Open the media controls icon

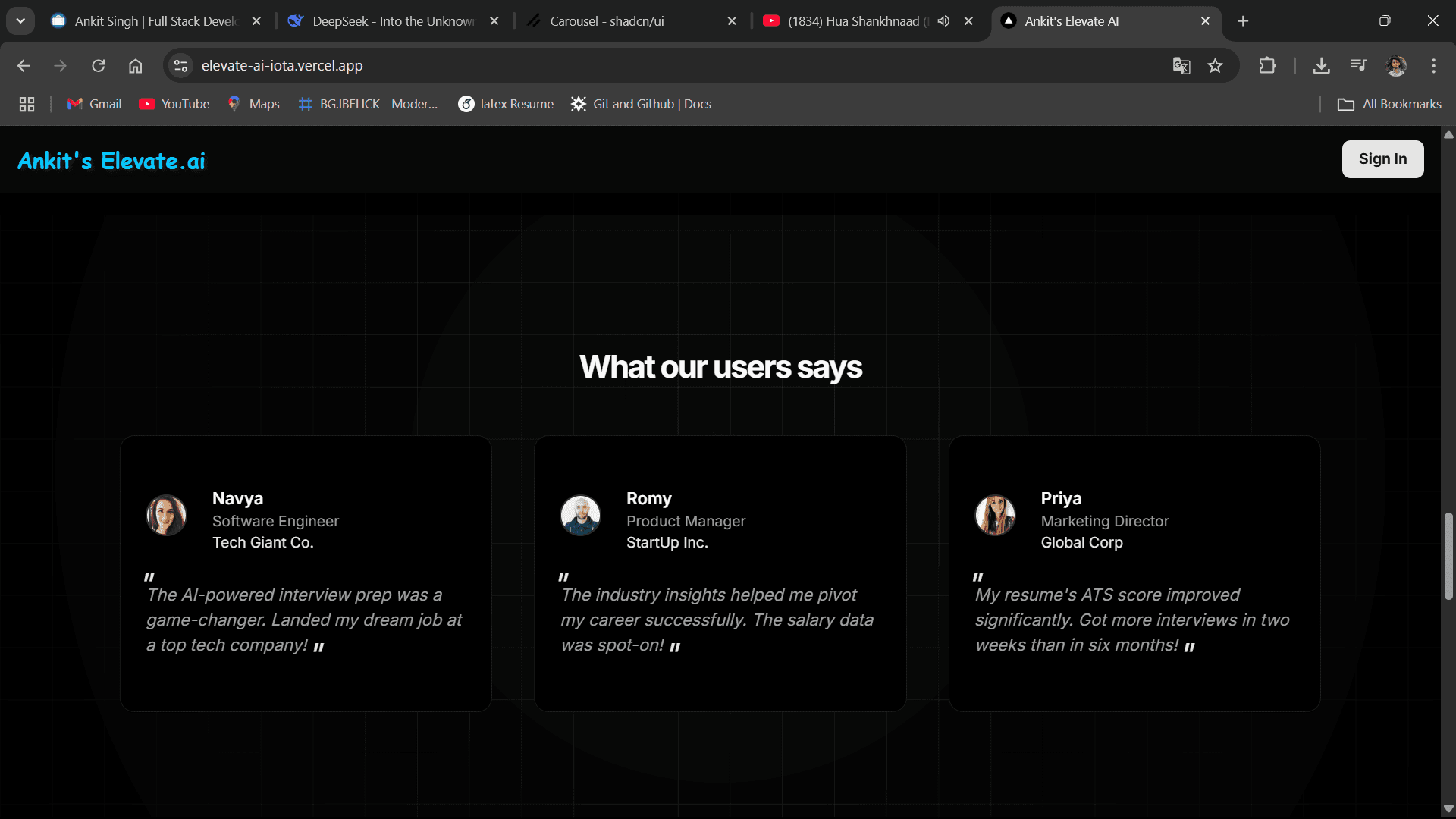pyautogui.click(x=1358, y=66)
